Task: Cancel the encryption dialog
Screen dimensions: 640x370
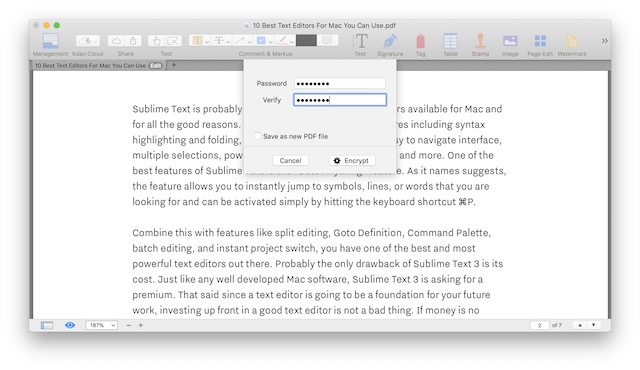Action: pos(290,160)
